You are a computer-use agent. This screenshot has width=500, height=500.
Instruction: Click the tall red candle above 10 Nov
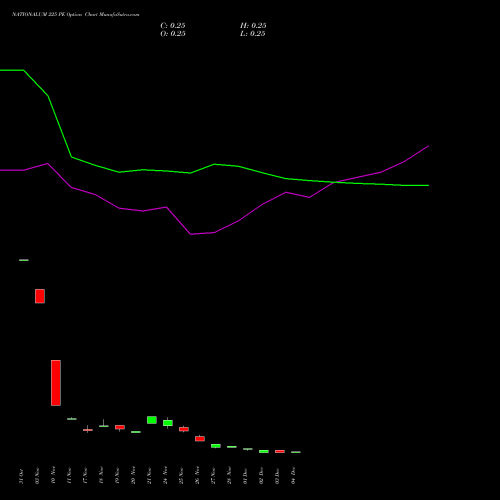coord(56,383)
